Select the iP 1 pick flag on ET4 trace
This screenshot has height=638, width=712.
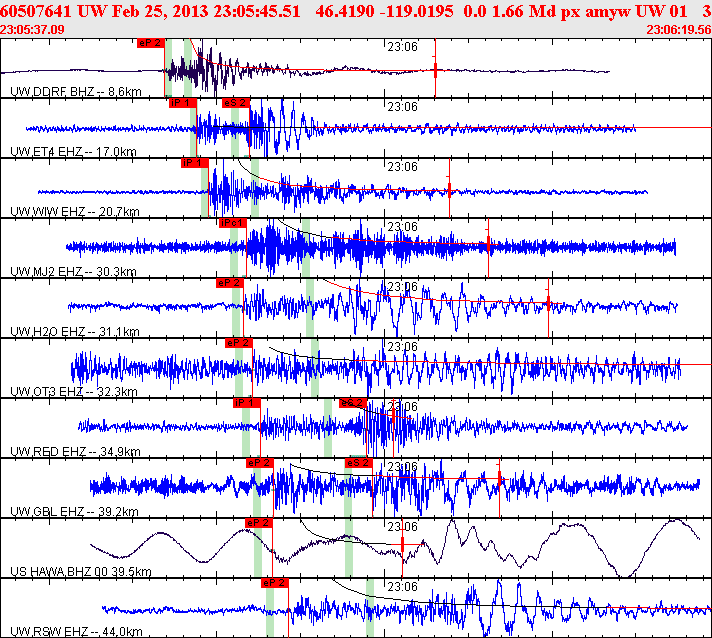(183, 103)
